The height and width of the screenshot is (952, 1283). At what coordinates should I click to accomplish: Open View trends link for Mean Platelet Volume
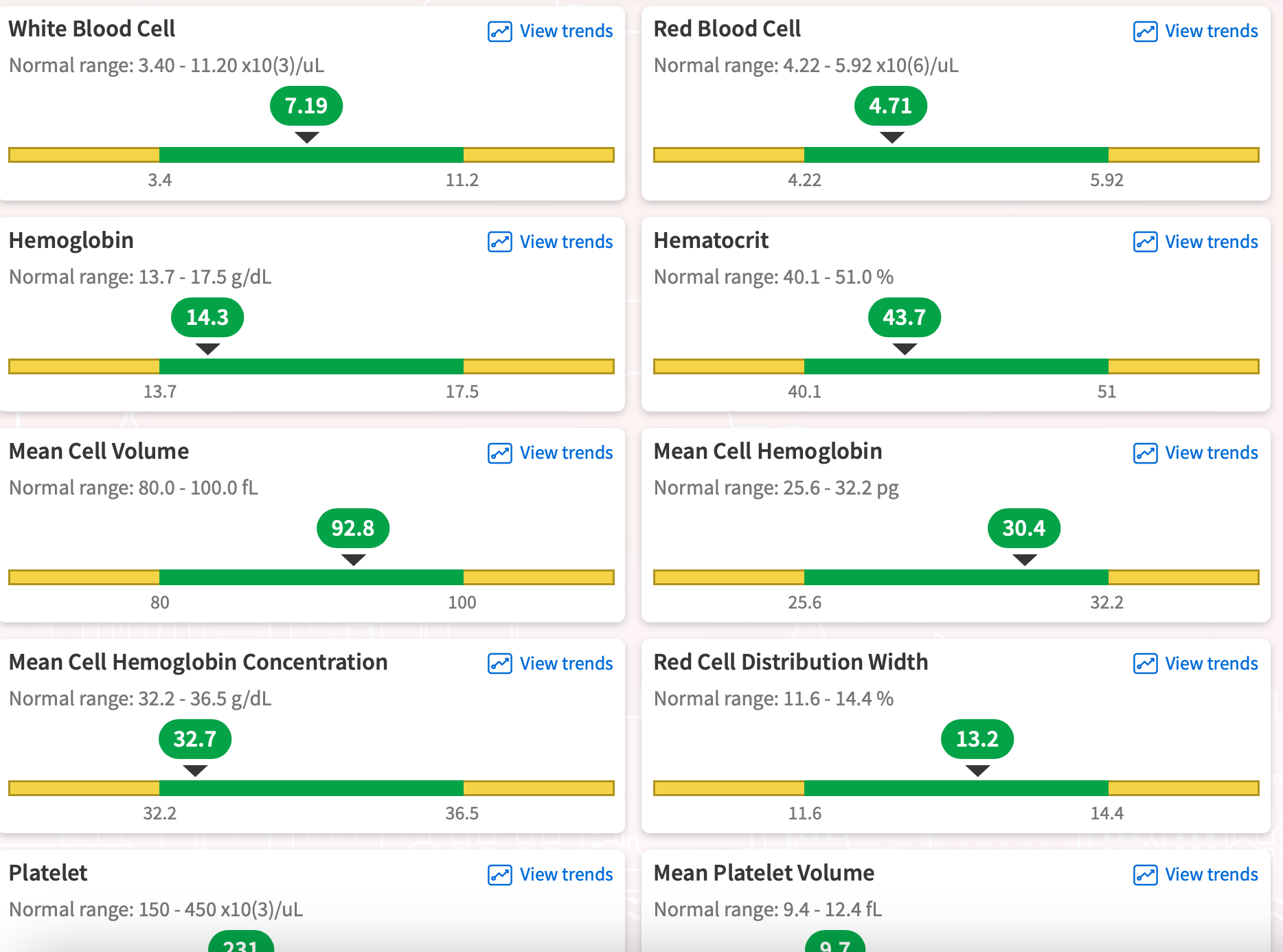coord(1211,874)
